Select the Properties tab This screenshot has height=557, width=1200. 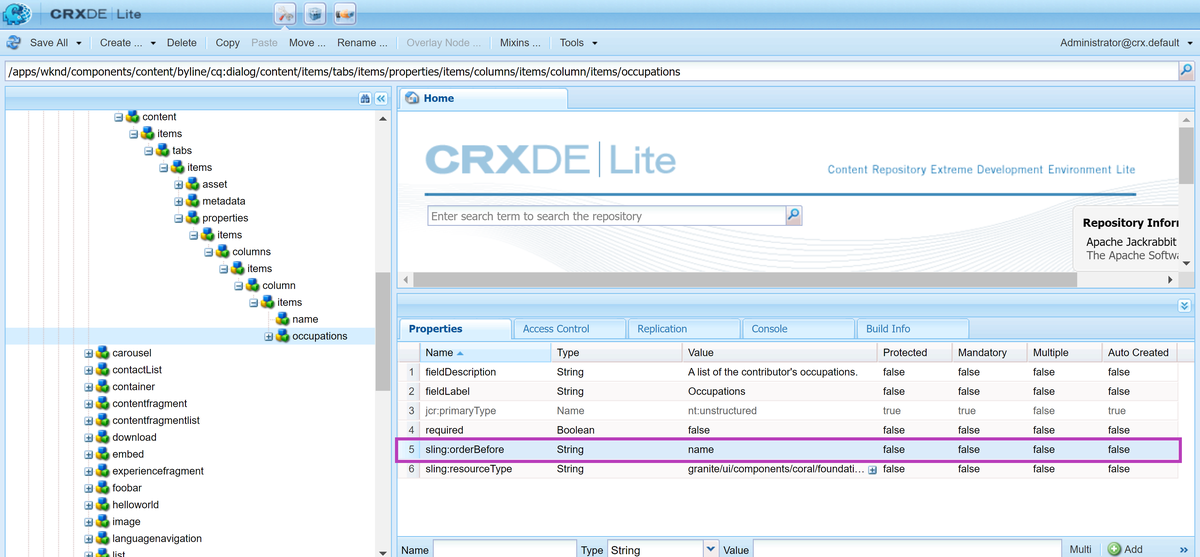(454, 328)
